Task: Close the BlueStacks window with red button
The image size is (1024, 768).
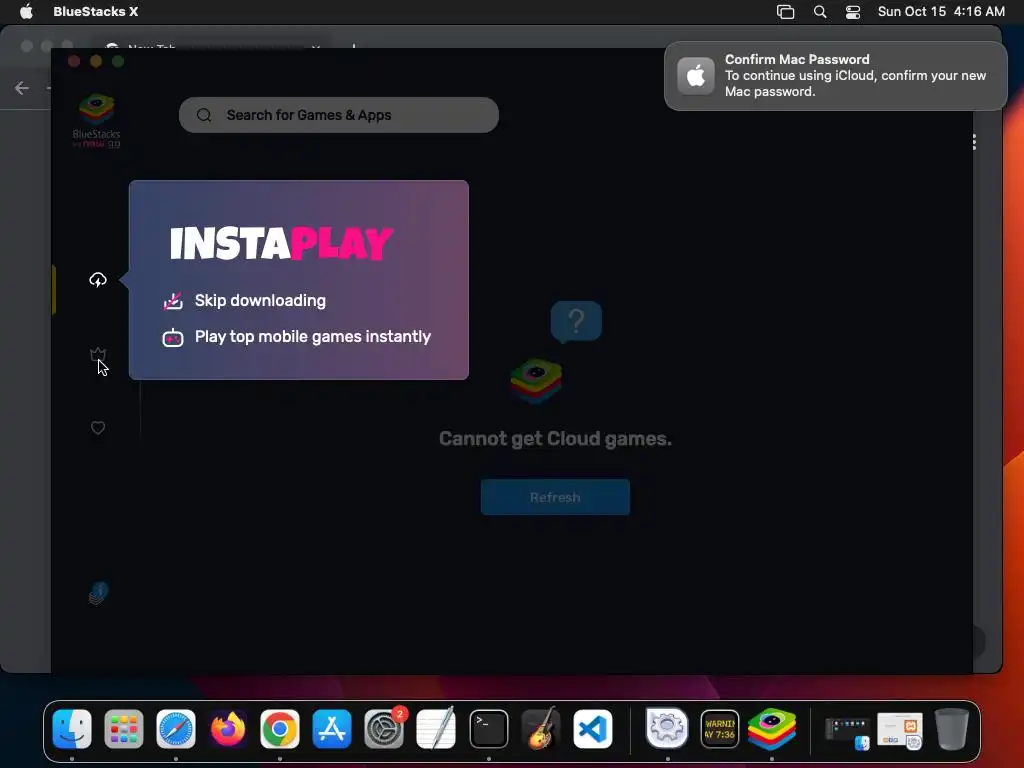Action: (x=74, y=61)
